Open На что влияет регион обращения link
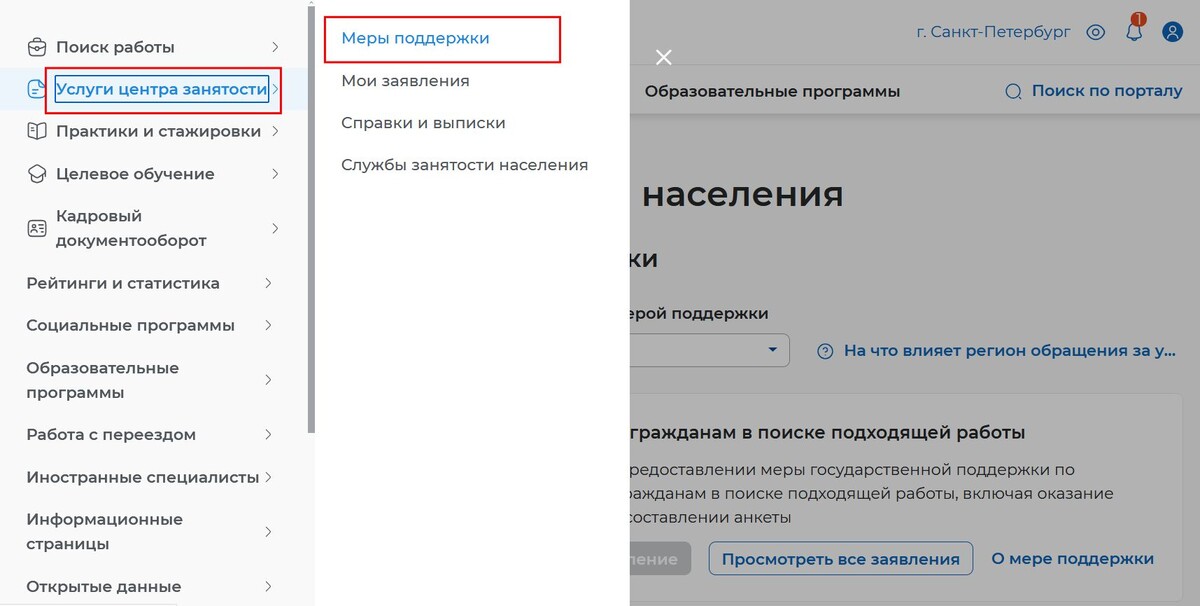Image resolution: width=1200 pixels, height=606 pixels. [1010, 351]
